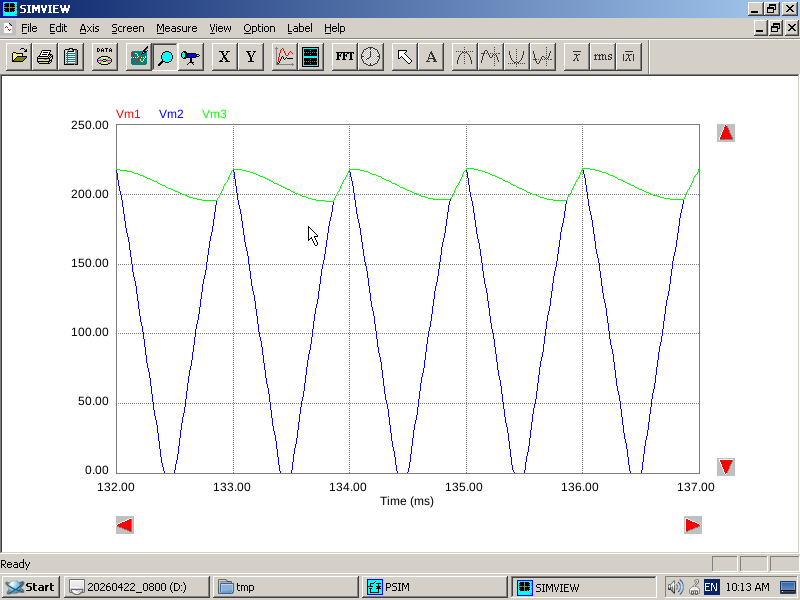Compute absolute average |x| icon
Image resolution: width=800 pixels, height=600 pixels.
(x=629, y=56)
